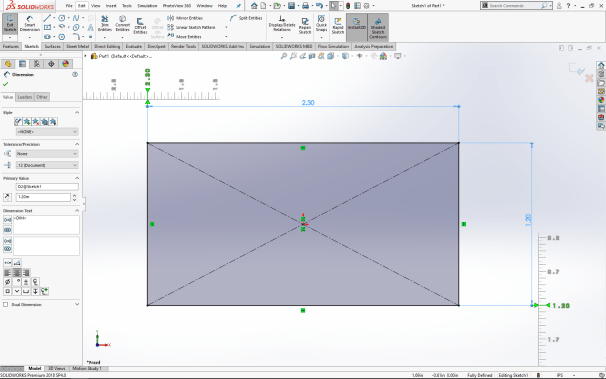
Task: Switch to the Leaders tab
Action: click(x=25, y=97)
